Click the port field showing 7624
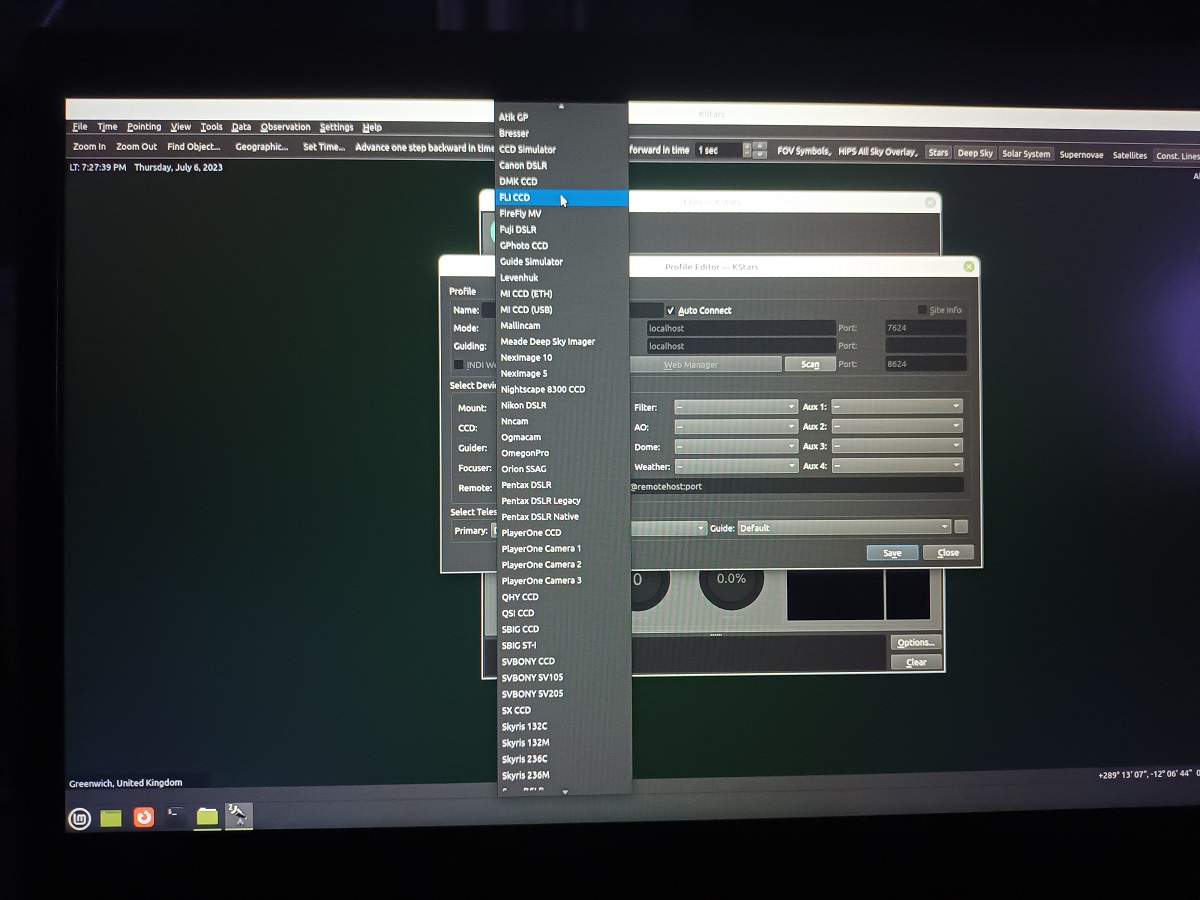Image resolution: width=1200 pixels, height=900 pixels. 925,328
